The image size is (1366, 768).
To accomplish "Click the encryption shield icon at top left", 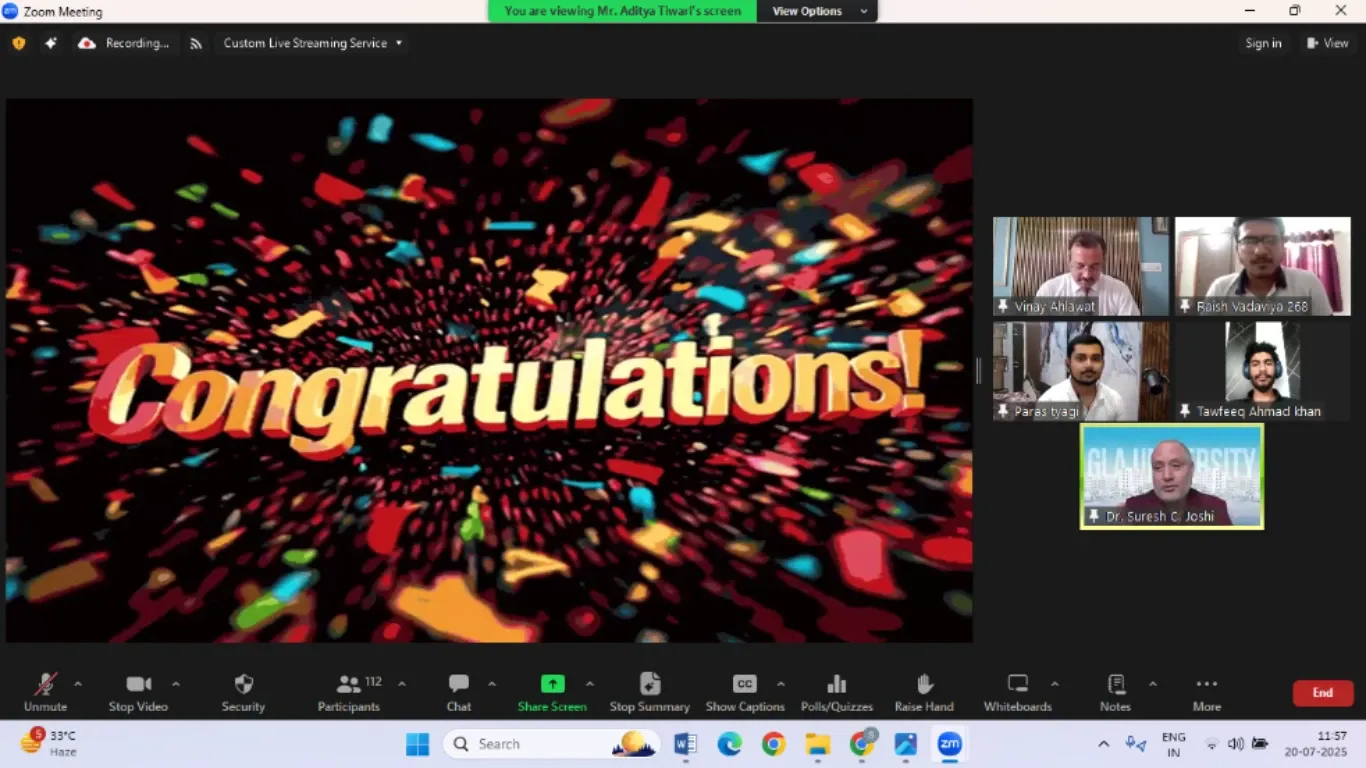I will coord(19,43).
